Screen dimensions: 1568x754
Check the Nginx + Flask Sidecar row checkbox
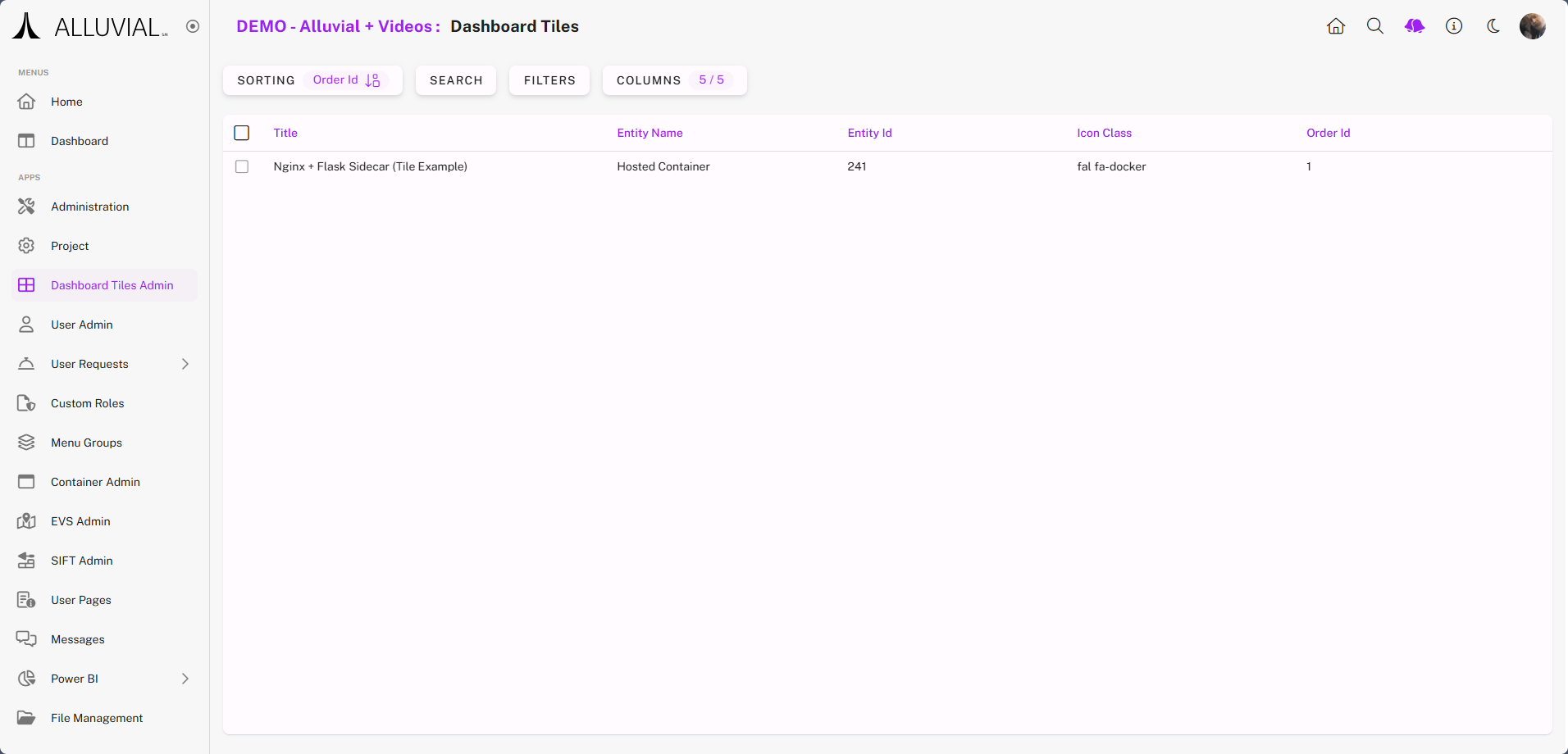click(242, 166)
